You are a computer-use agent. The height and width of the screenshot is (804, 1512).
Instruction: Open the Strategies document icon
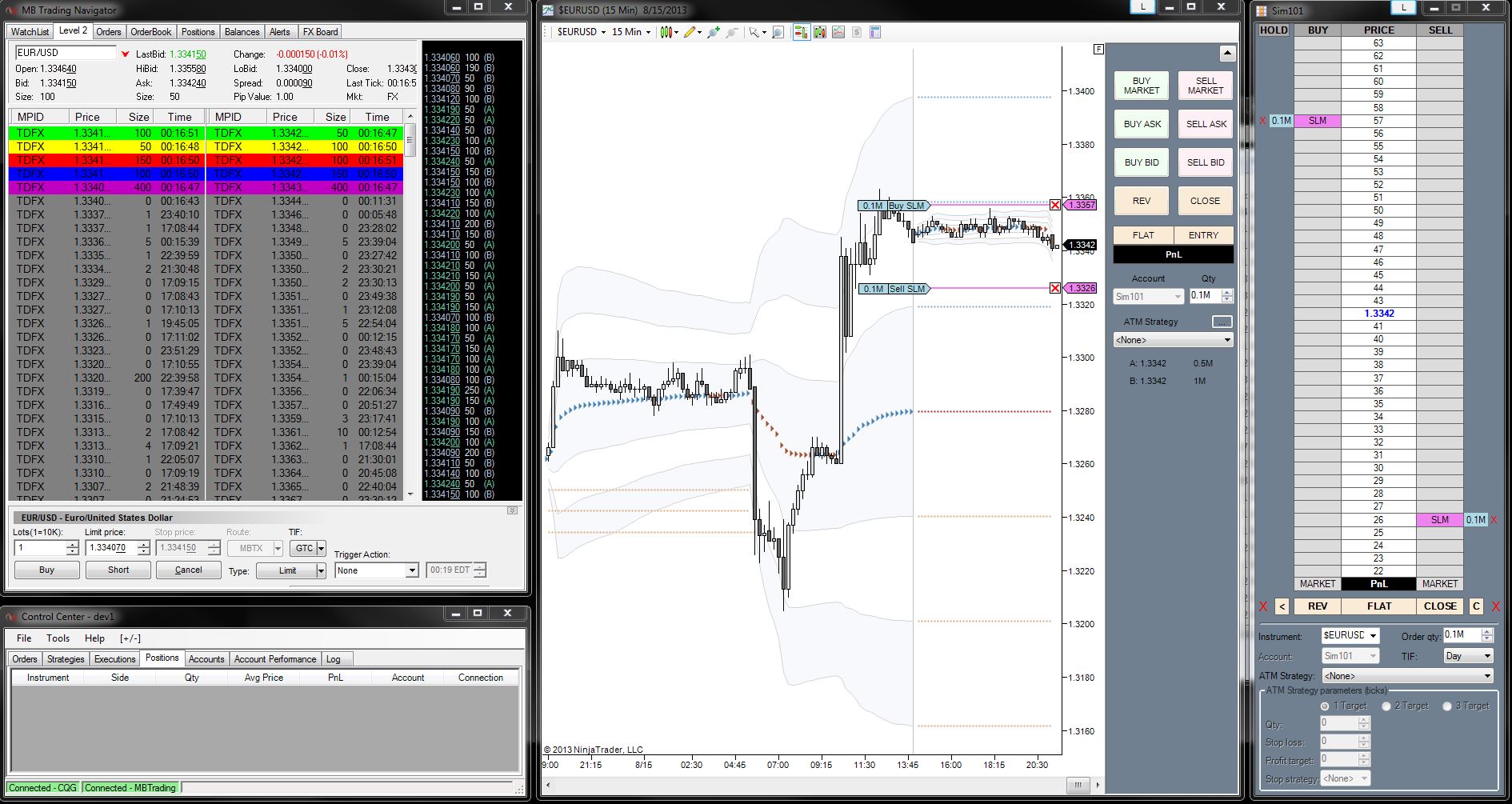click(857, 32)
